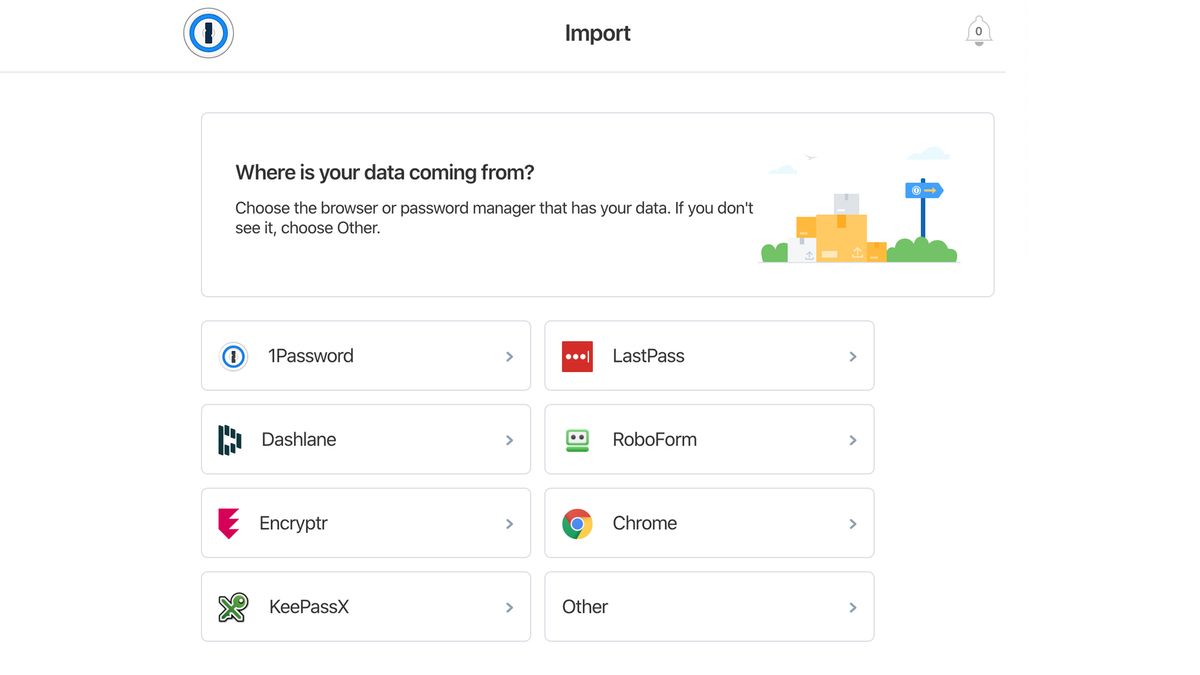The image size is (1200, 675).
Task: Select the RoboForm import option
Action: coord(708,439)
